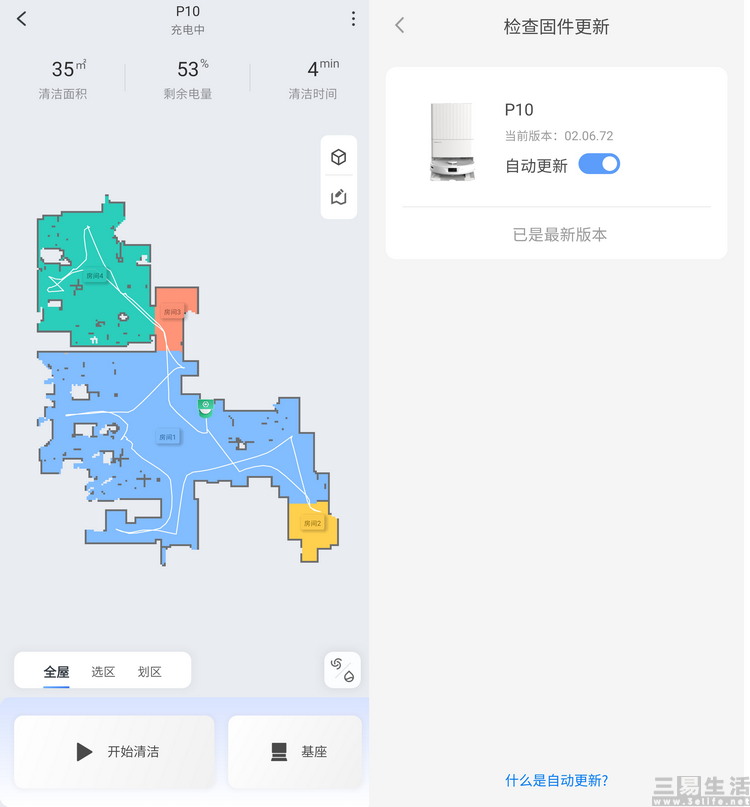This screenshot has width=750, height=807.
Task: Go back from firmware update page
Action: click(400, 25)
